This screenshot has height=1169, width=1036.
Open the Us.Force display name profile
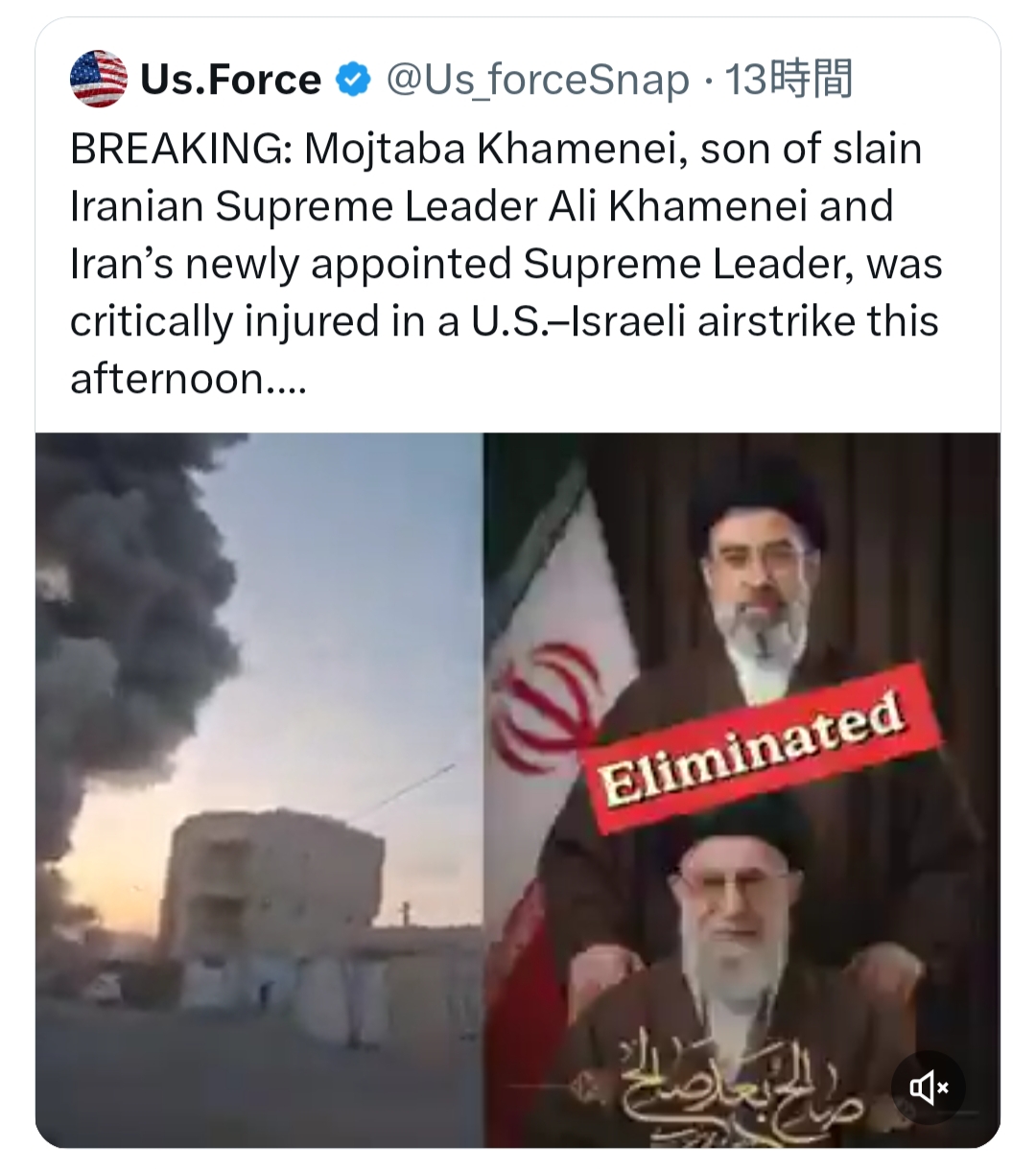click(230, 80)
